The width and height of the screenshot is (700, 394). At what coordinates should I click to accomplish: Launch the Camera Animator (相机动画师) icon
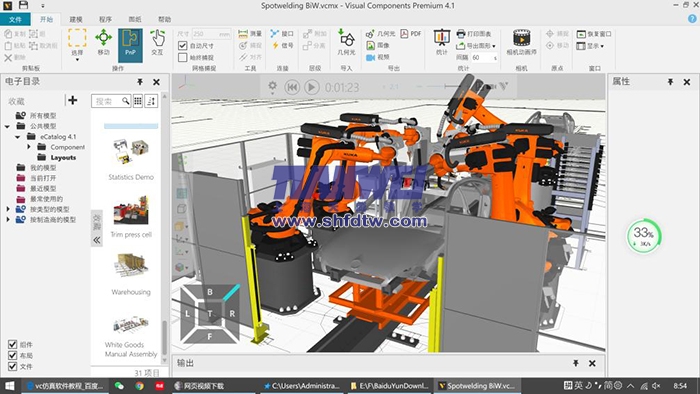tap(521, 42)
